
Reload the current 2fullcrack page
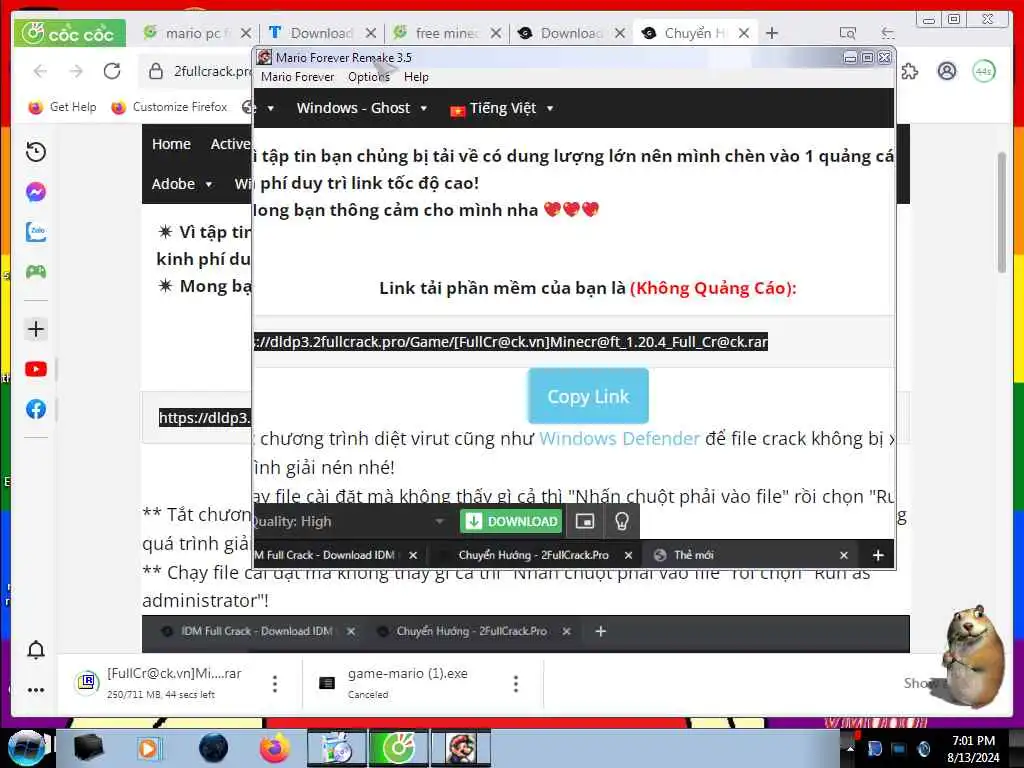(112, 71)
